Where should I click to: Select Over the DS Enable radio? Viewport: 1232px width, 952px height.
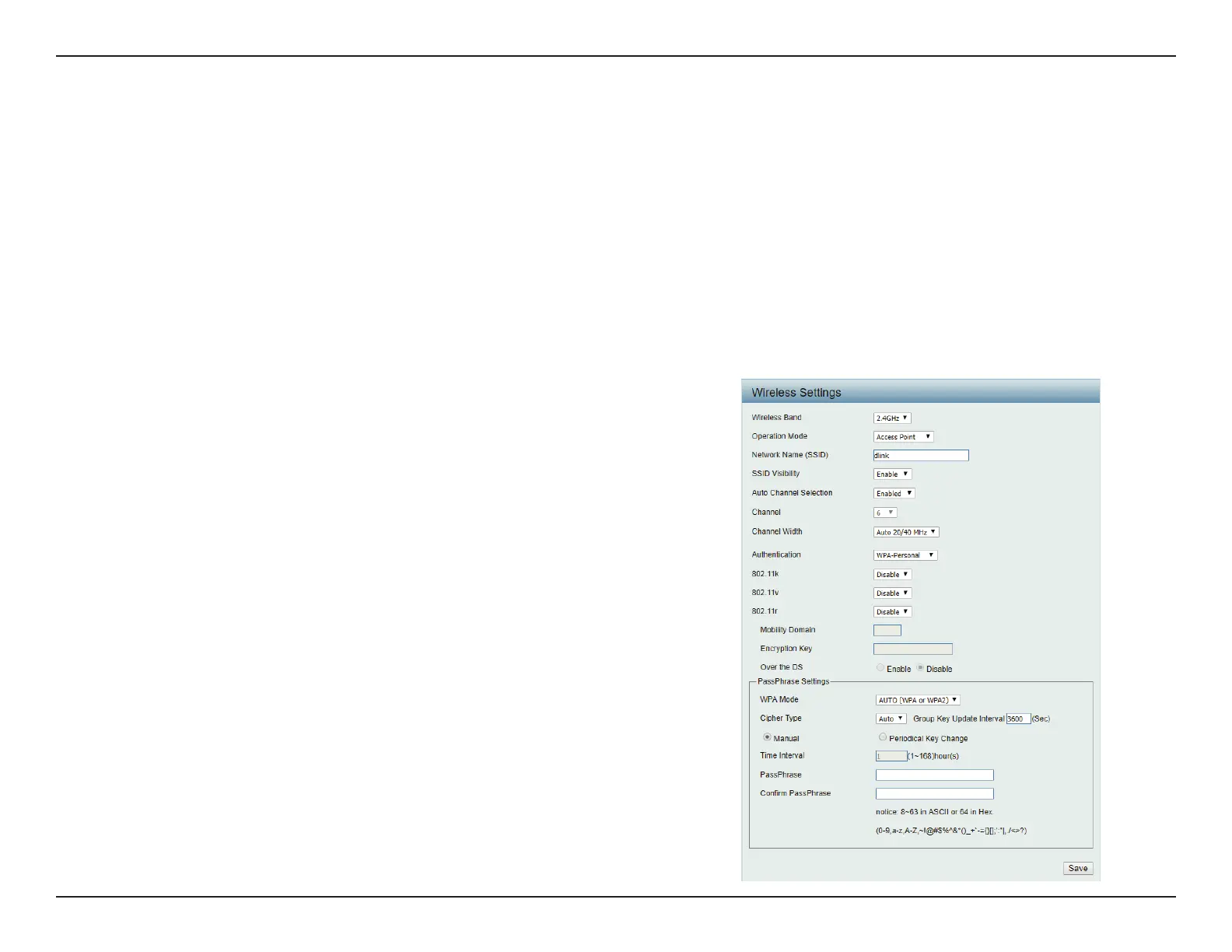(880, 667)
